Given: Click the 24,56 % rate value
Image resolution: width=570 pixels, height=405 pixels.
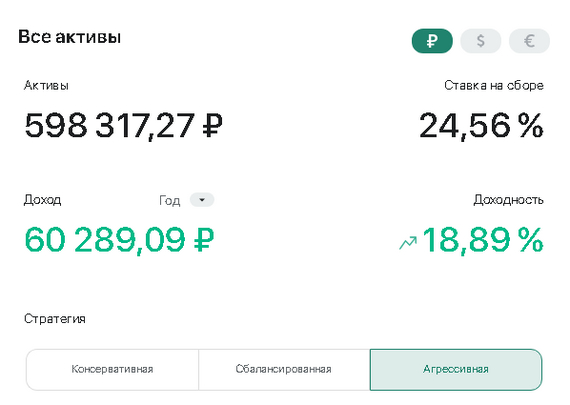Looking at the screenshot, I should [x=481, y=125].
